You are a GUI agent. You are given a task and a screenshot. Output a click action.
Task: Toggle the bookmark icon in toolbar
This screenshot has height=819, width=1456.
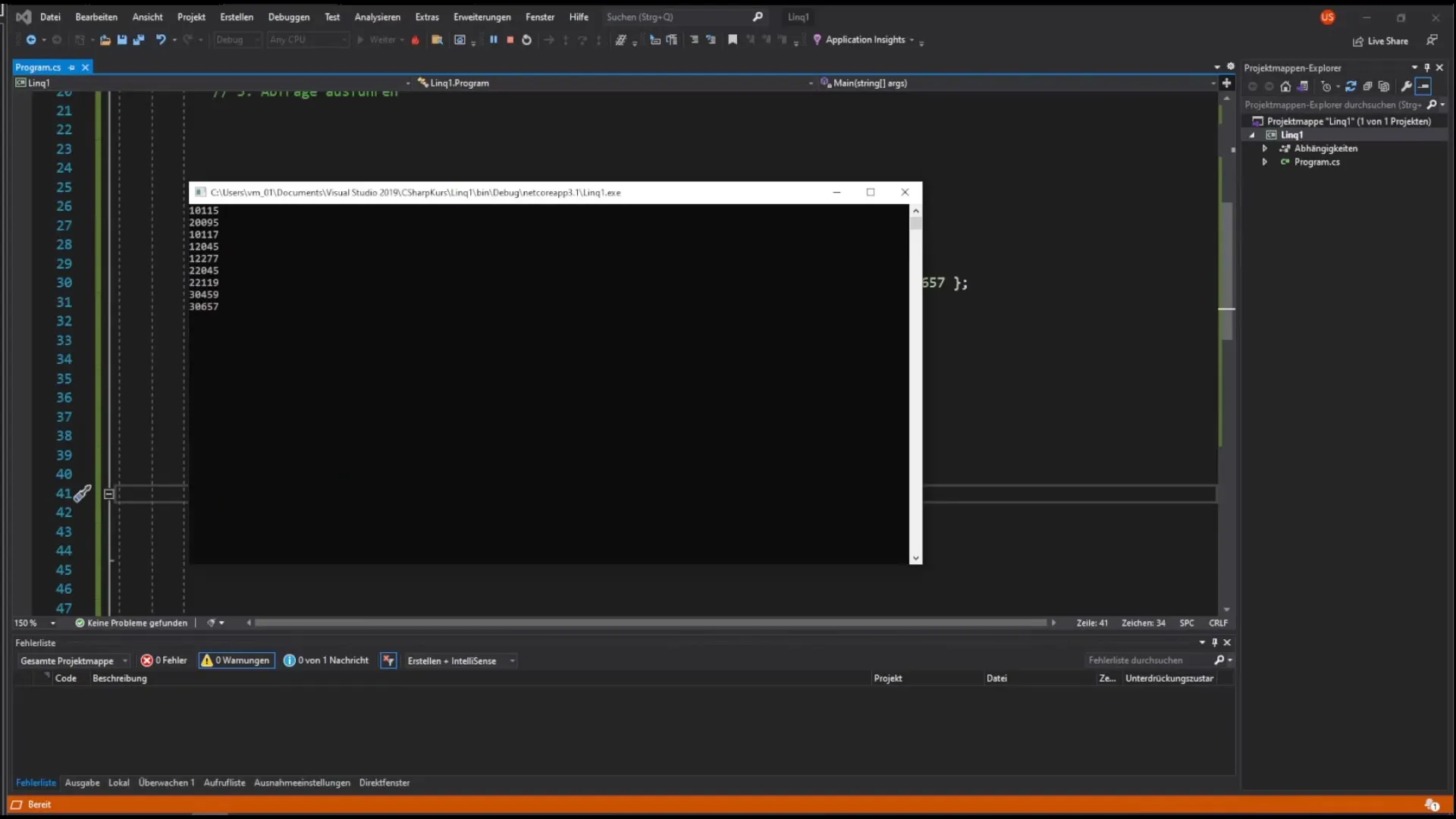pos(733,39)
